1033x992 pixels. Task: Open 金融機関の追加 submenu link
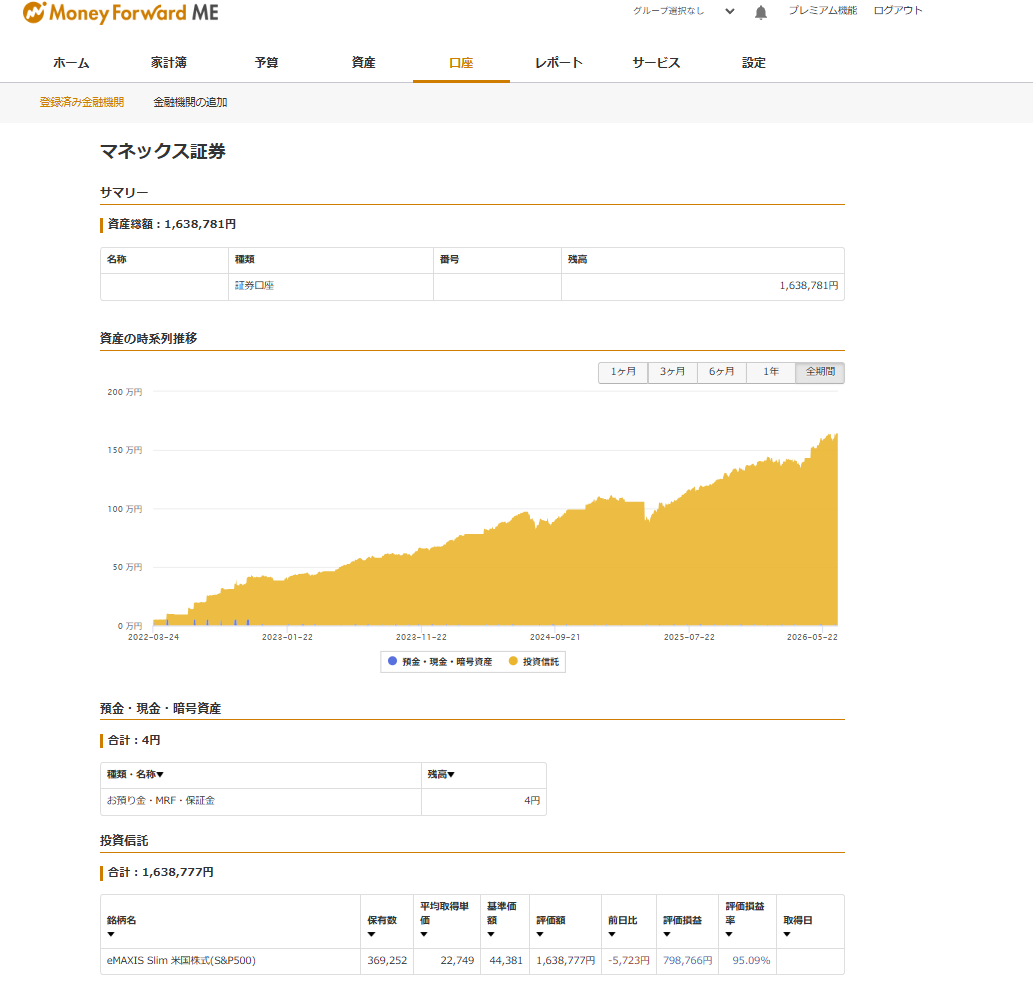[190, 102]
